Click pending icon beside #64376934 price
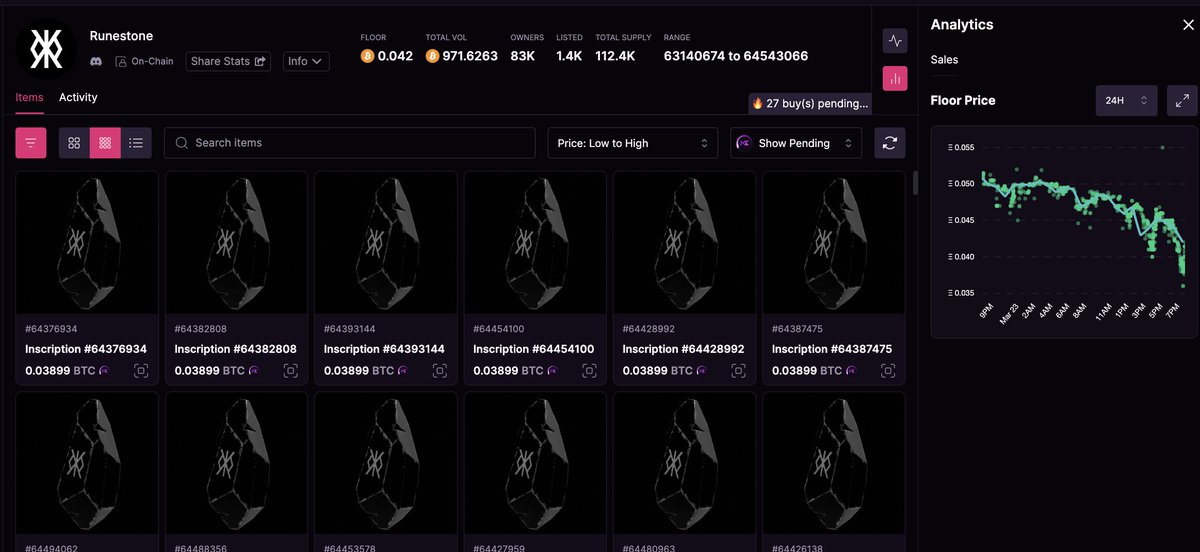The image size is (1200, 552). 105,371
